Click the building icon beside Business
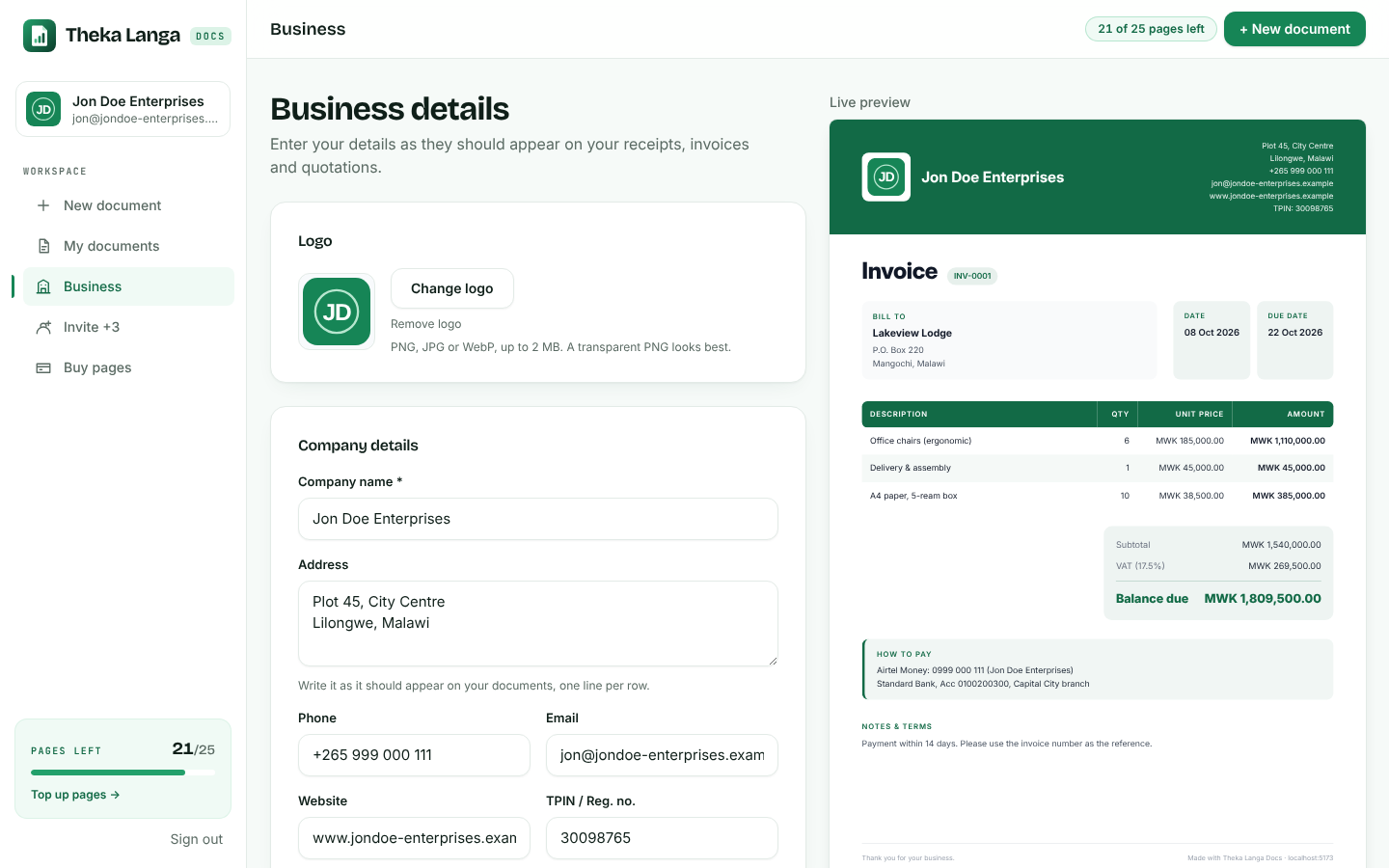Viewport: 1389px width, 868px height. tap(43, 286)
